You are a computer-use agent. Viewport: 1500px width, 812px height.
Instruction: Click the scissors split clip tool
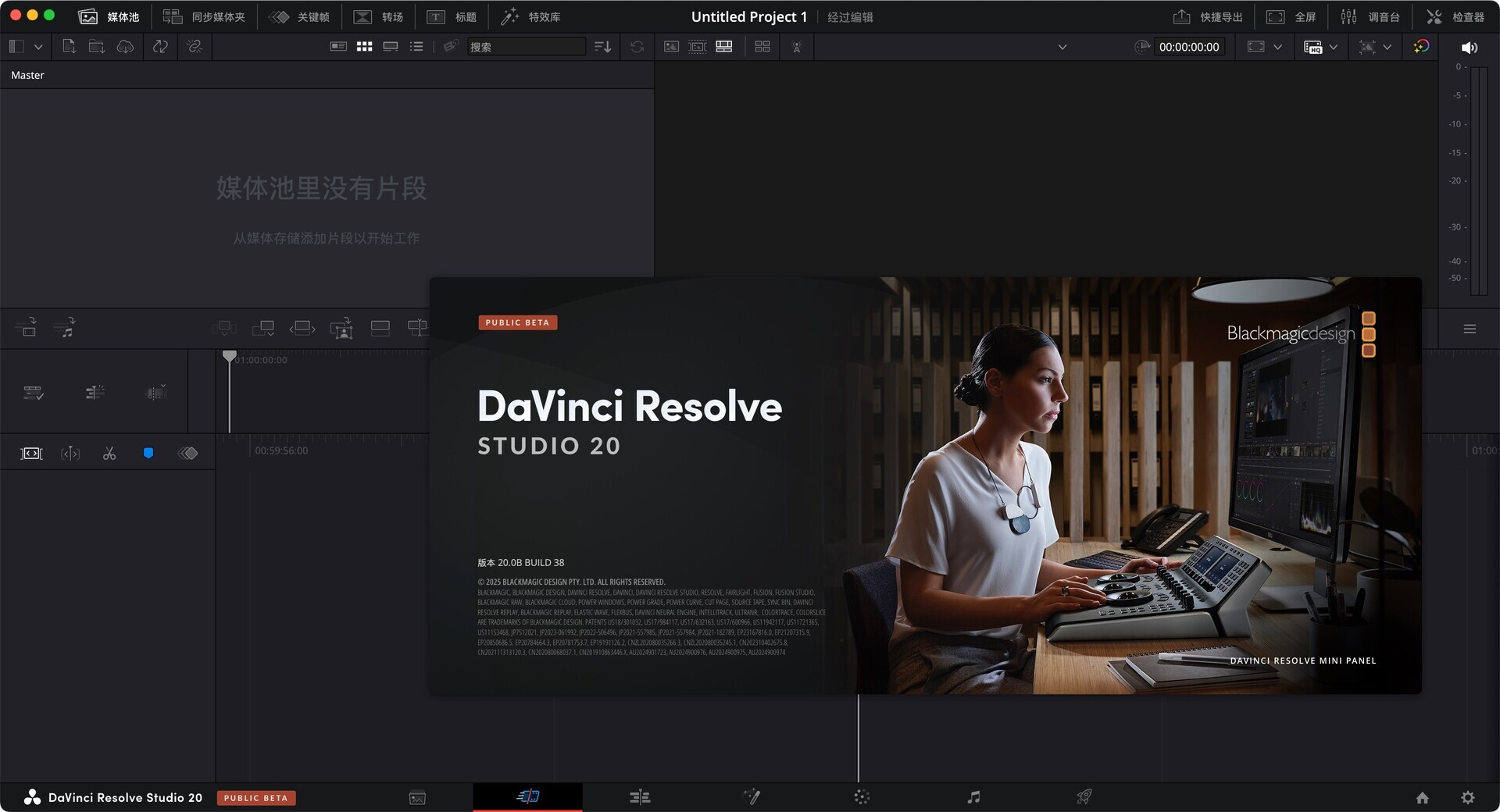click(109, 454)
